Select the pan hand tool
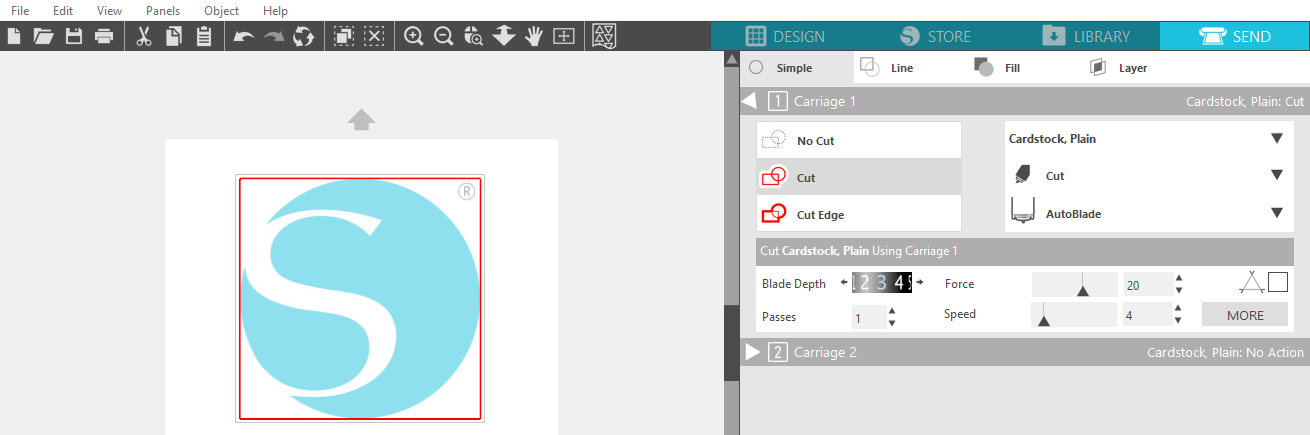 (x=534, y=36)
